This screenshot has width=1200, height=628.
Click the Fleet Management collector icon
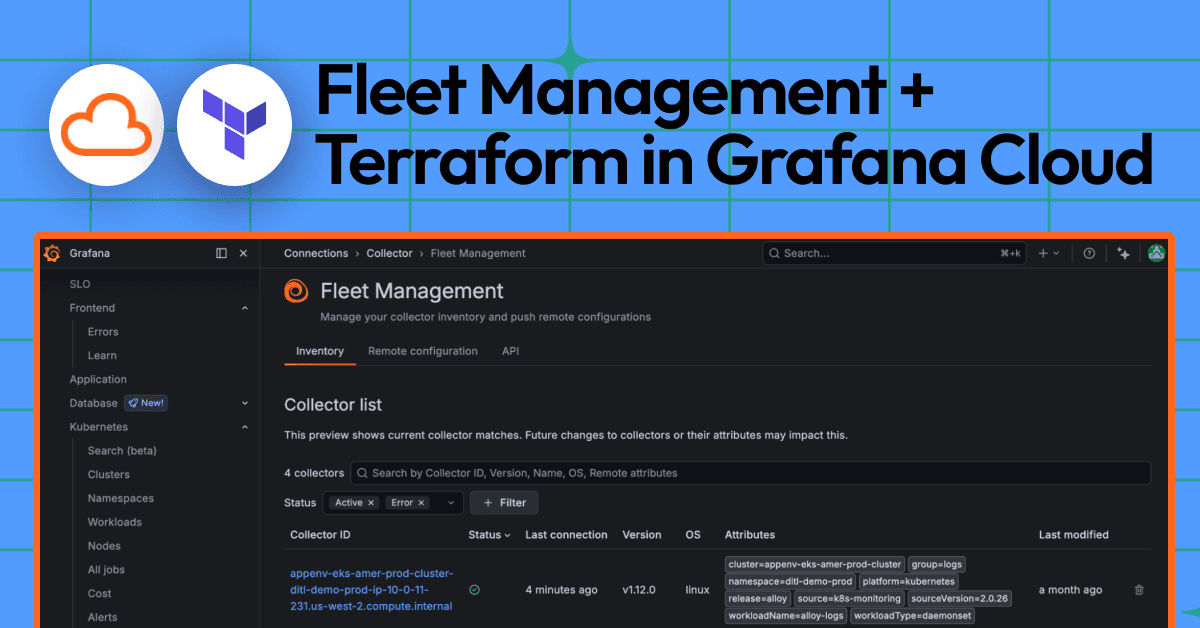[x=296, y=291]
